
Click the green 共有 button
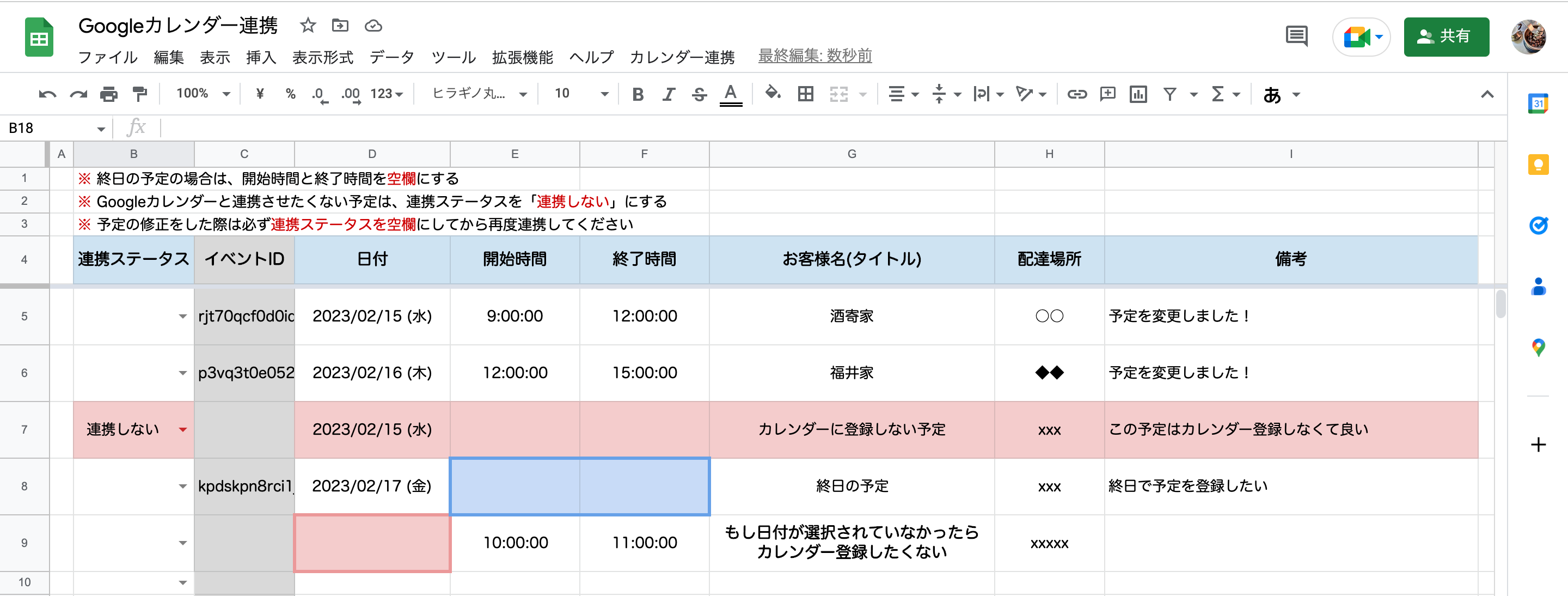point(1446,37)
